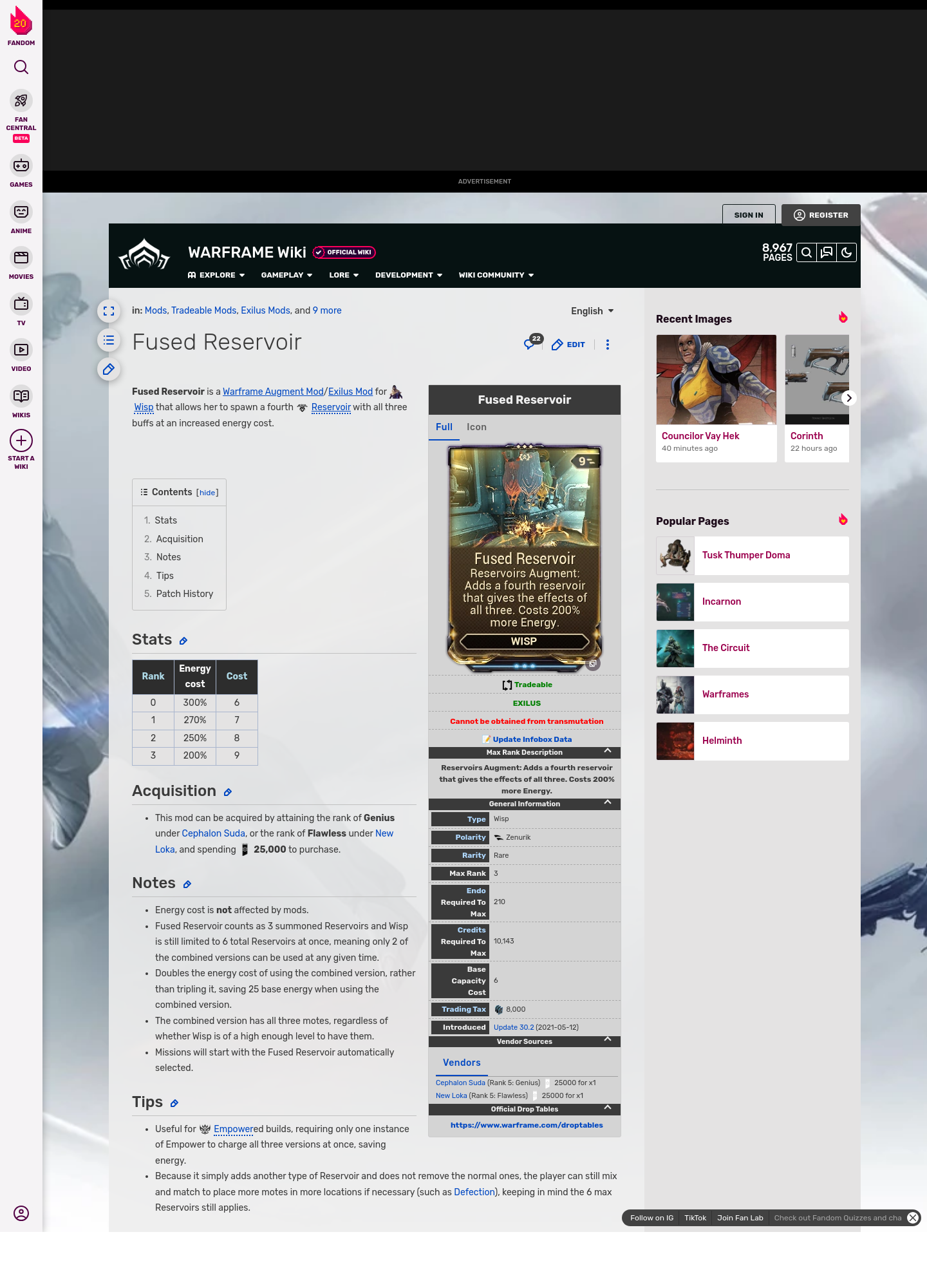Open the wiki discussions icon in header
The image size is (927, 1288).
click(827, 252)
